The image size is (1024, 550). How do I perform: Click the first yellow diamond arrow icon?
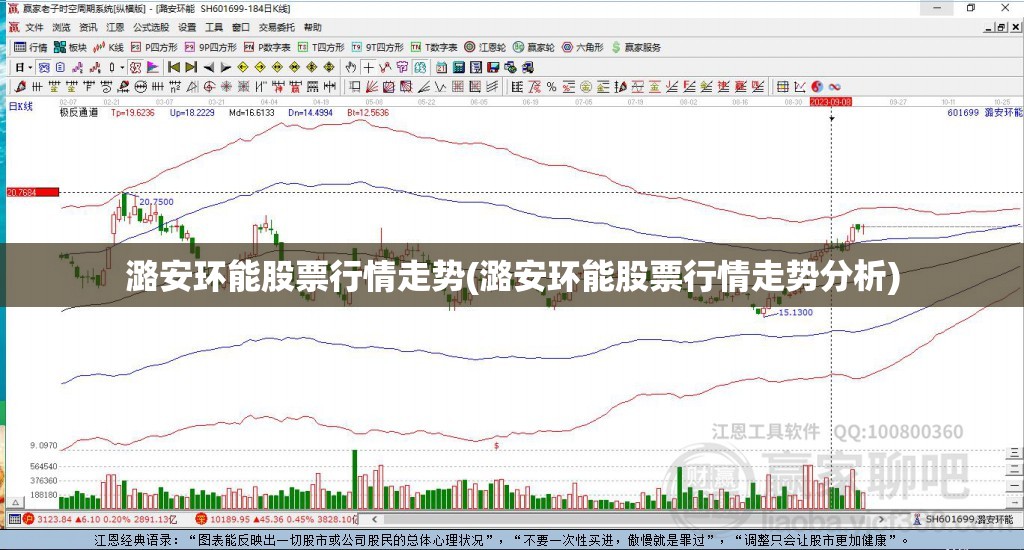point(243,67)
